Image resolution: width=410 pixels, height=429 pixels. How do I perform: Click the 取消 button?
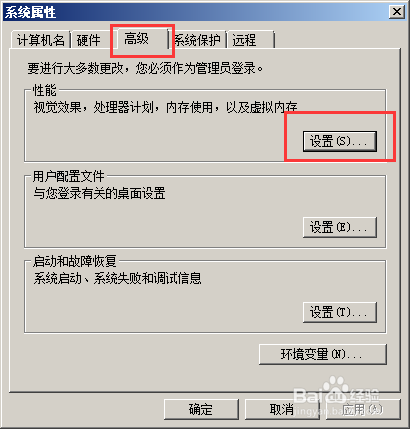pyautogui.click(x=282, y=409)
